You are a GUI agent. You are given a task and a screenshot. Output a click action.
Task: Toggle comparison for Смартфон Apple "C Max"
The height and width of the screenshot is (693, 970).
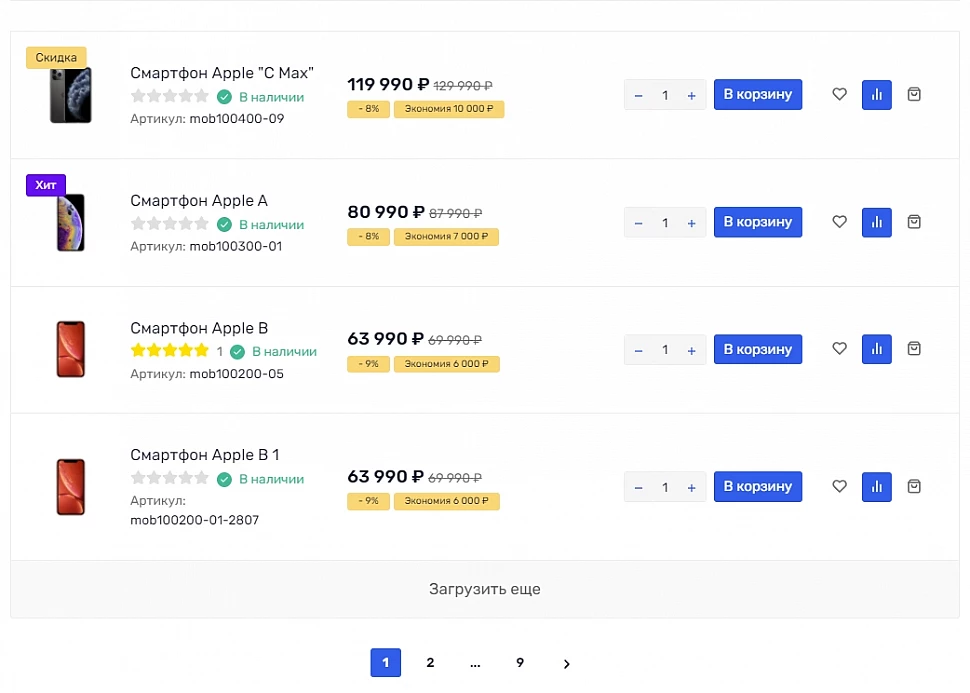pyautogui.click(x=877, y=95)
